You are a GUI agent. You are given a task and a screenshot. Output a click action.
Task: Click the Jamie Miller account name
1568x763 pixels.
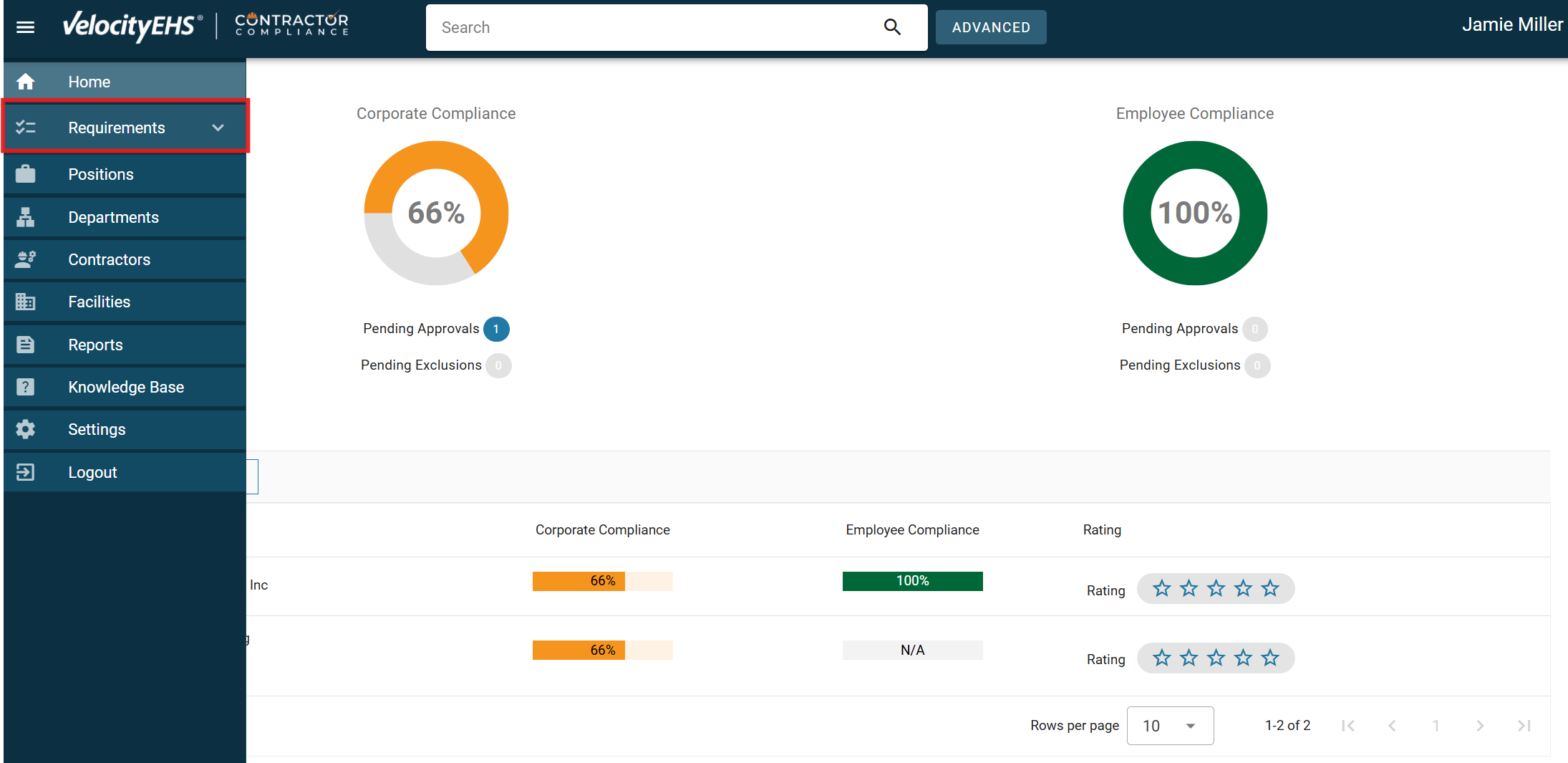coord(1512,24)
